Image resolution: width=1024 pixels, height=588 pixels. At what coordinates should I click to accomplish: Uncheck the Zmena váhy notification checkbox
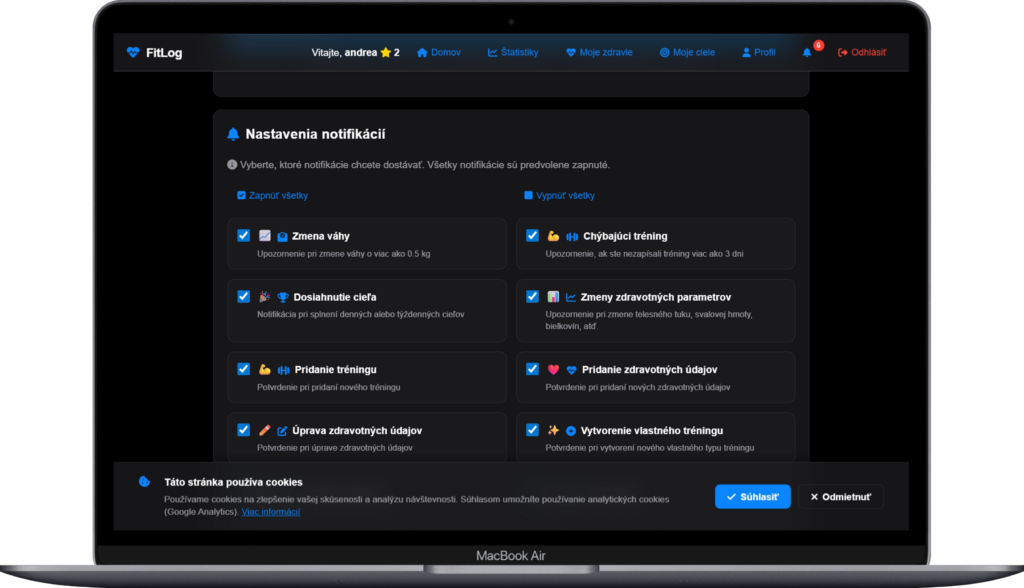click(x=243, y=236)
